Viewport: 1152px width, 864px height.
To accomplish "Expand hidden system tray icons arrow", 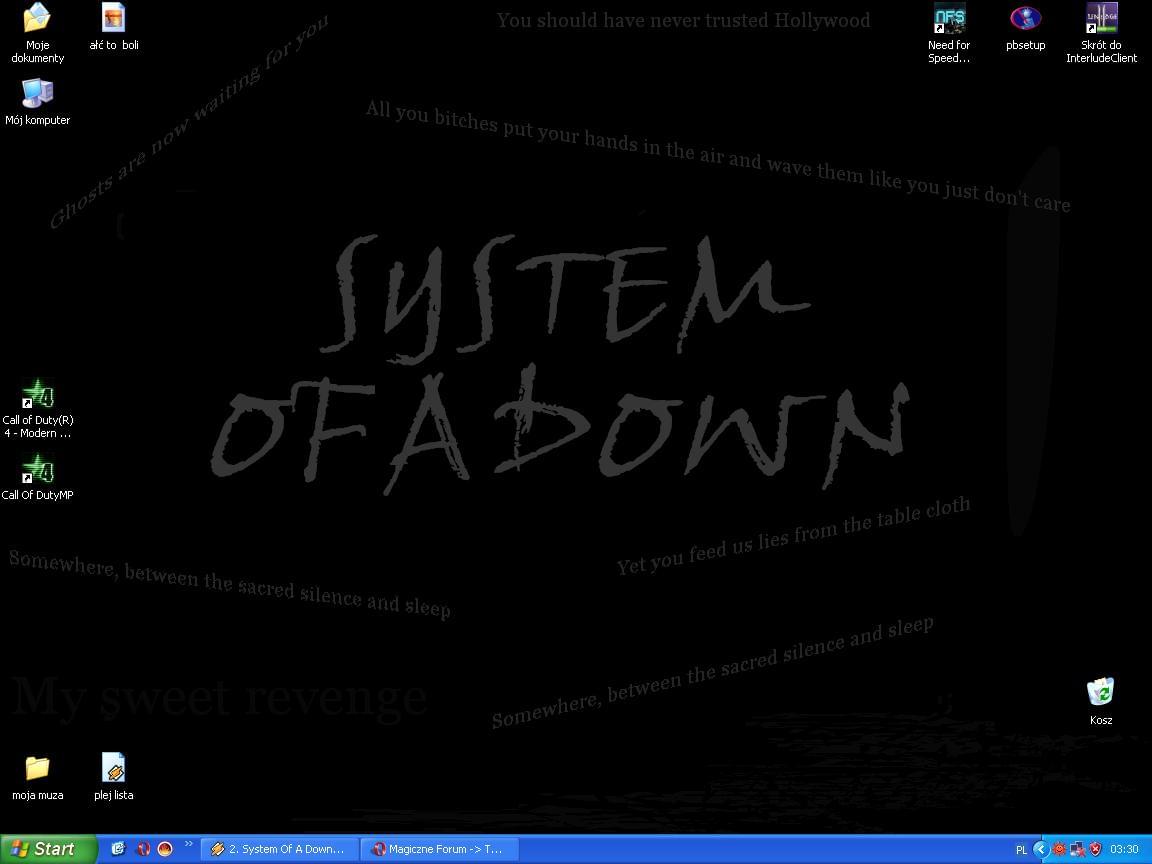I will click(x=1040, y=849).
